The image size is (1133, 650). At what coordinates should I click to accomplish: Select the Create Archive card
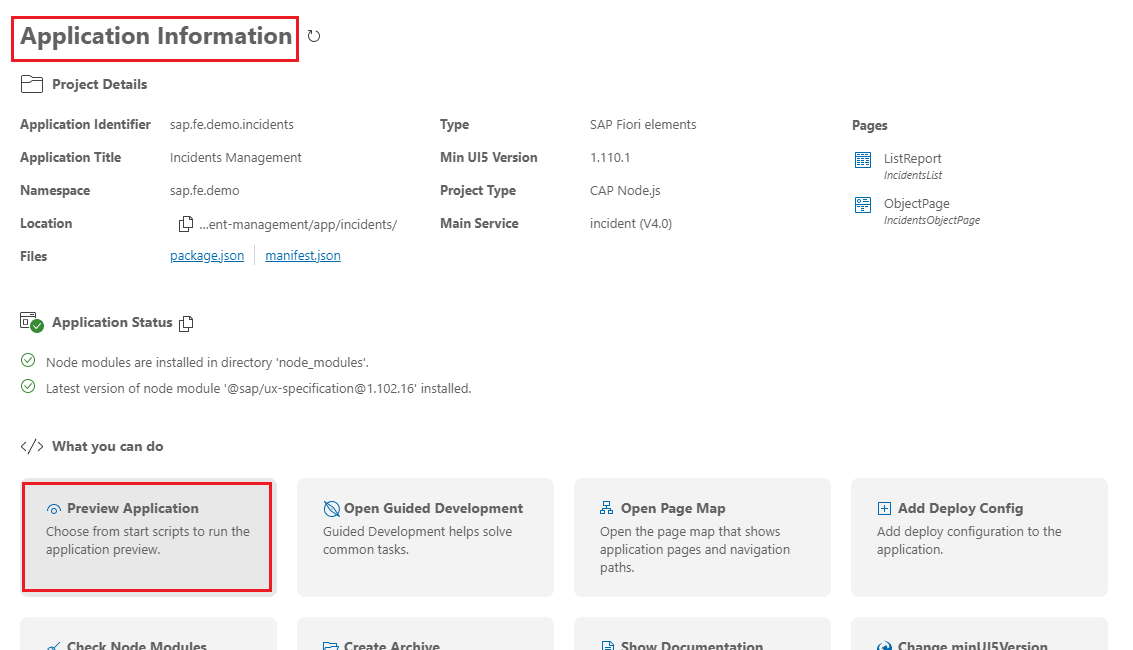click(426, 633)
